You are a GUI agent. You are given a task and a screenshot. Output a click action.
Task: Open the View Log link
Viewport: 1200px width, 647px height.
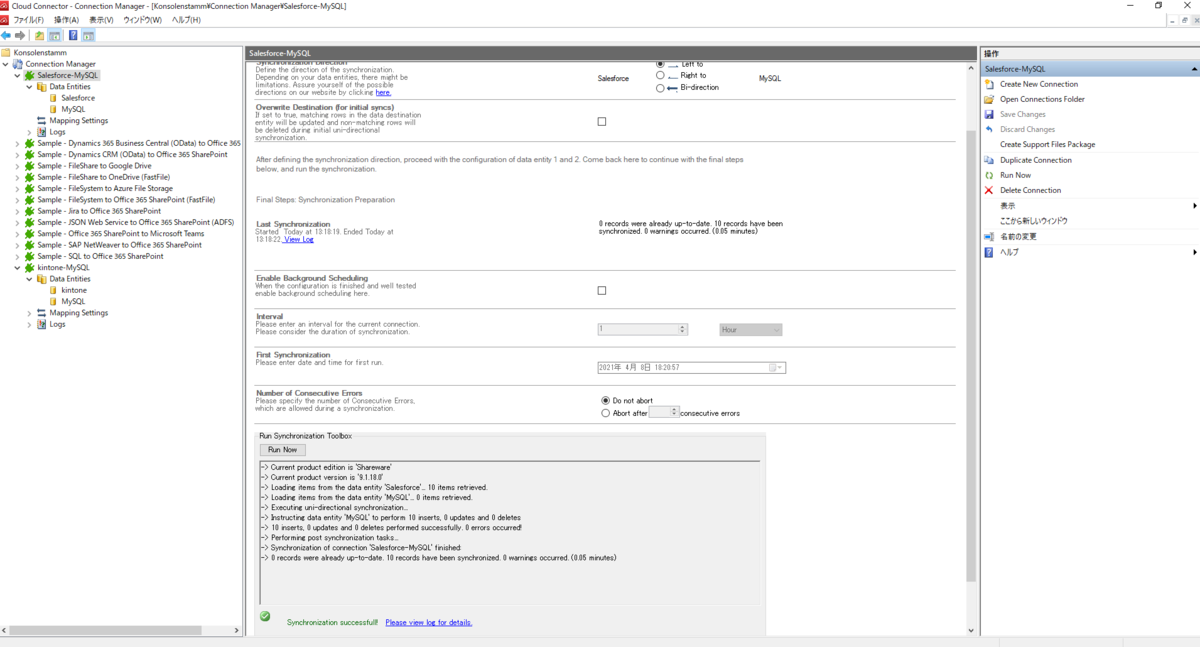tap(298, 240)
